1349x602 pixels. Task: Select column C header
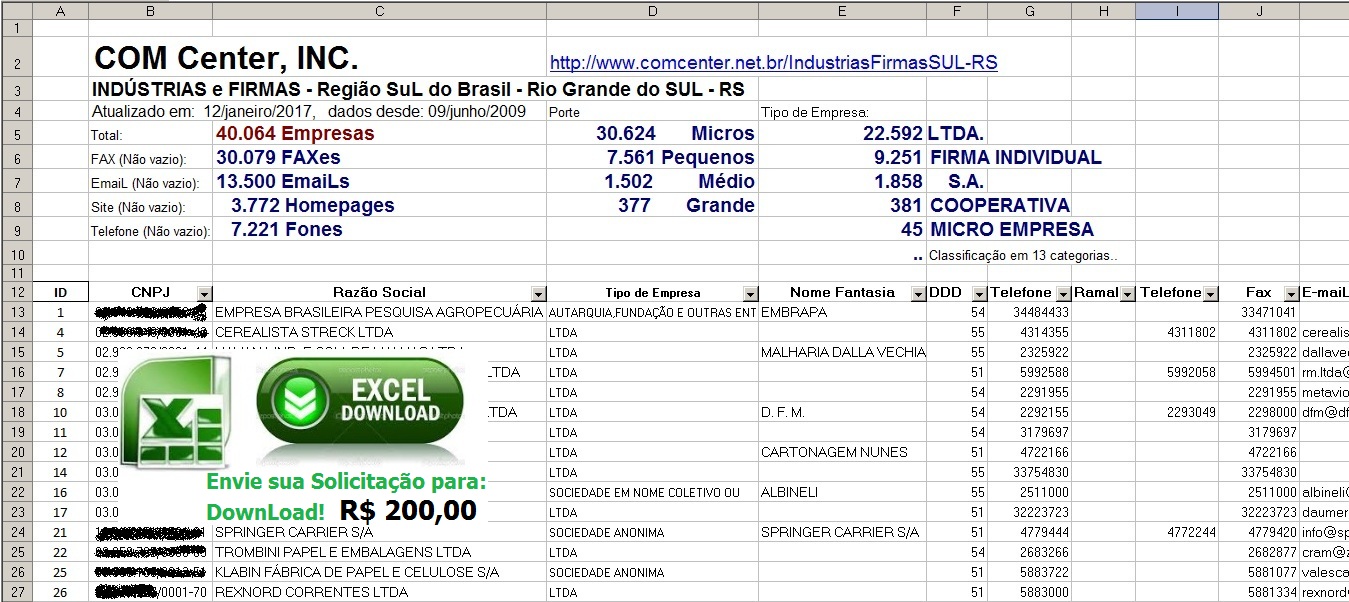379,11
